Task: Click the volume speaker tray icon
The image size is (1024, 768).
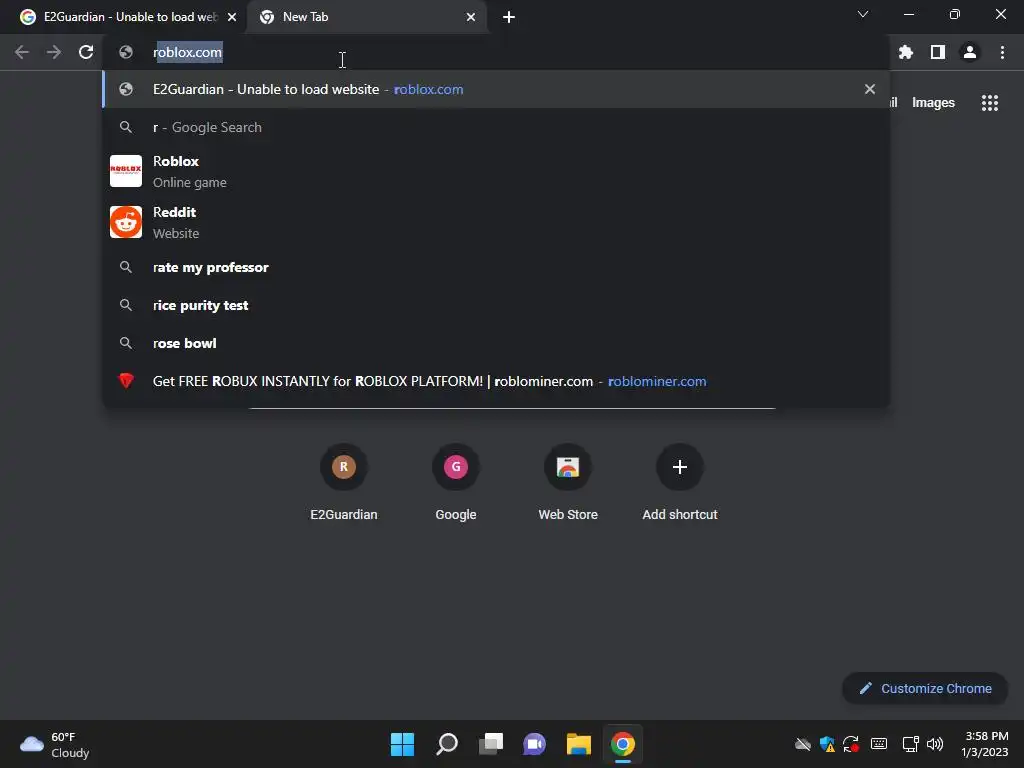Action: click(935, 744)
